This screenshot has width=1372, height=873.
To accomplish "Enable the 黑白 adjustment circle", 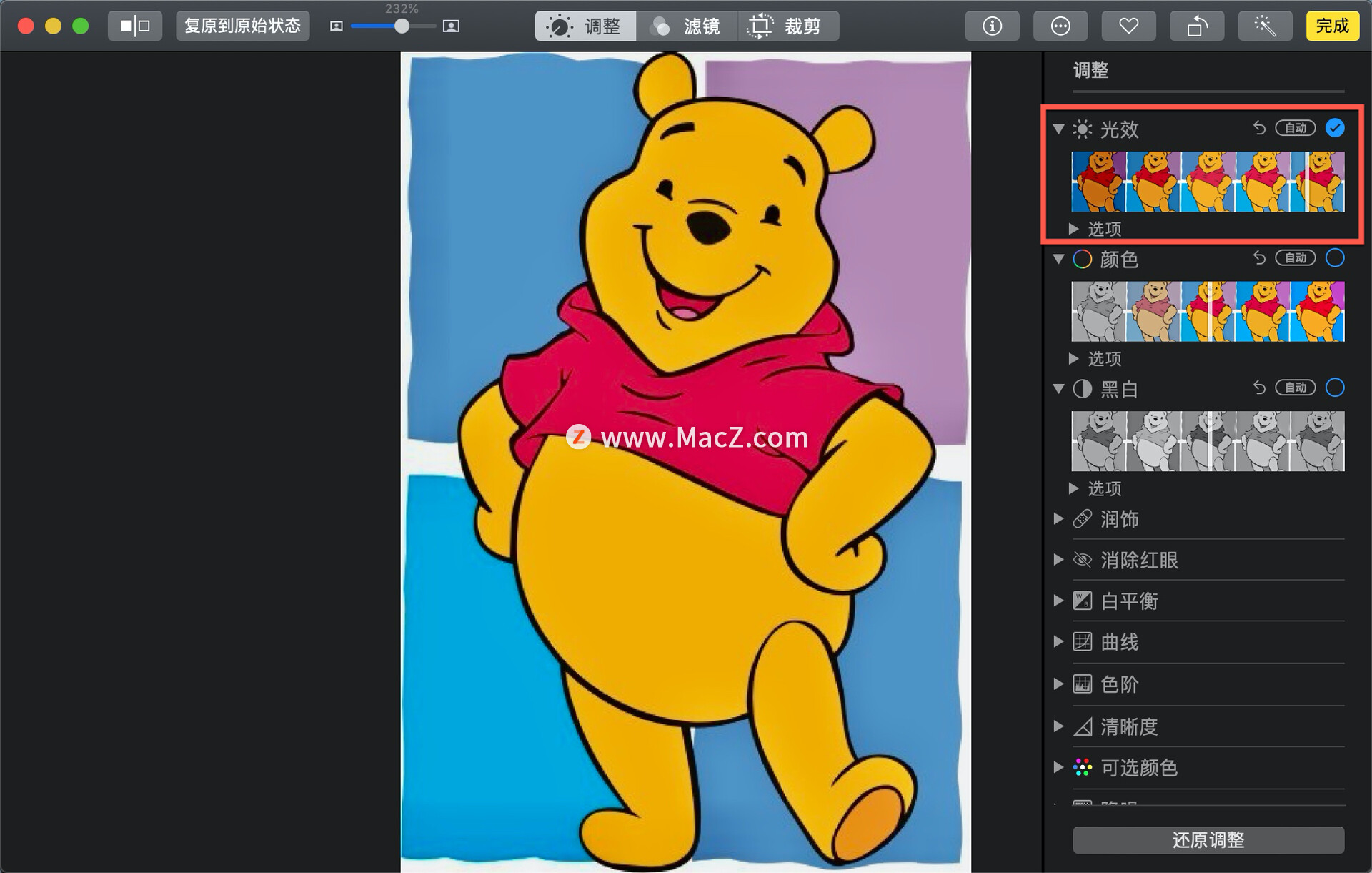I will (1334, 388).
